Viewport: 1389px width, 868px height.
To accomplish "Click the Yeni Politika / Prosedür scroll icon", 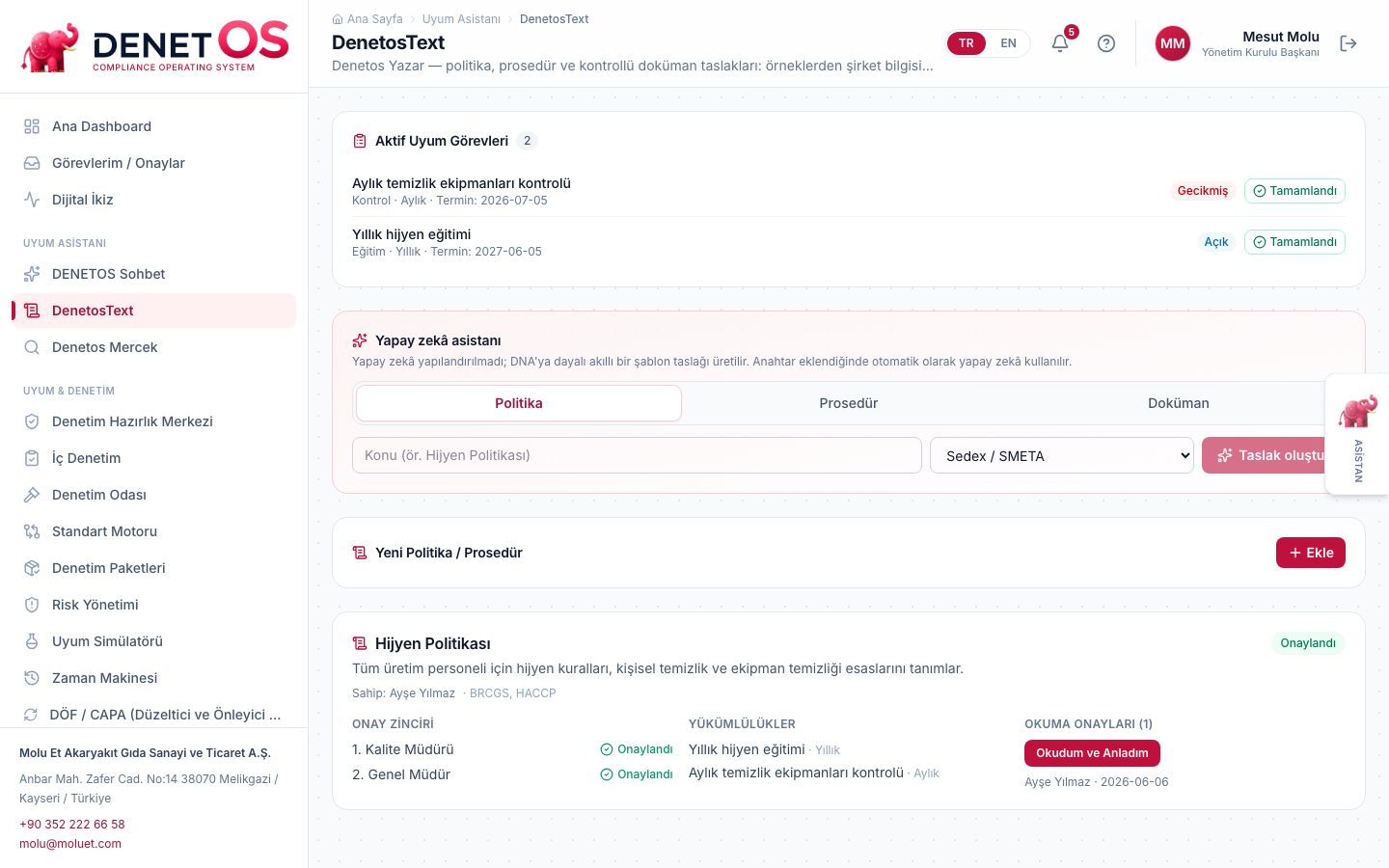I will coord(360,553).
